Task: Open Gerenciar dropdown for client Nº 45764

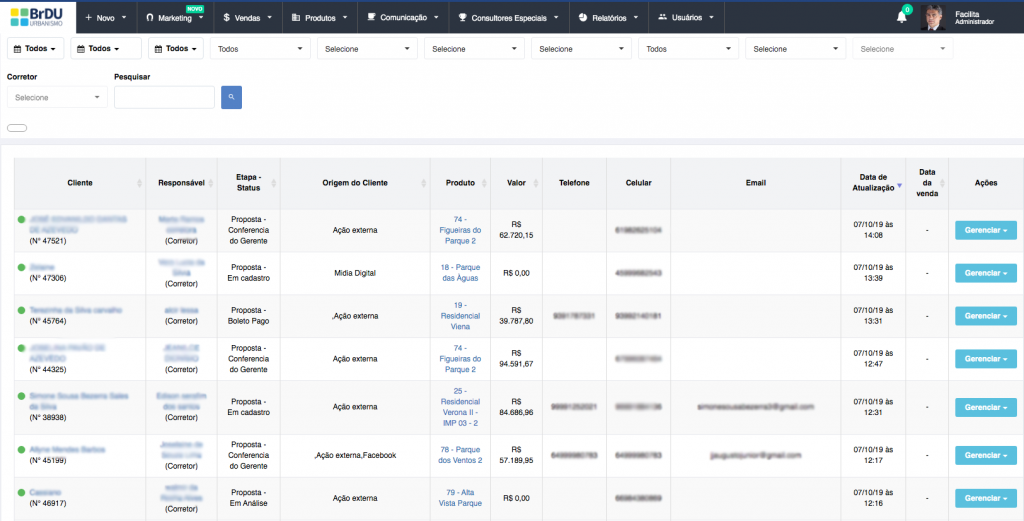Action: click(985, 316)
